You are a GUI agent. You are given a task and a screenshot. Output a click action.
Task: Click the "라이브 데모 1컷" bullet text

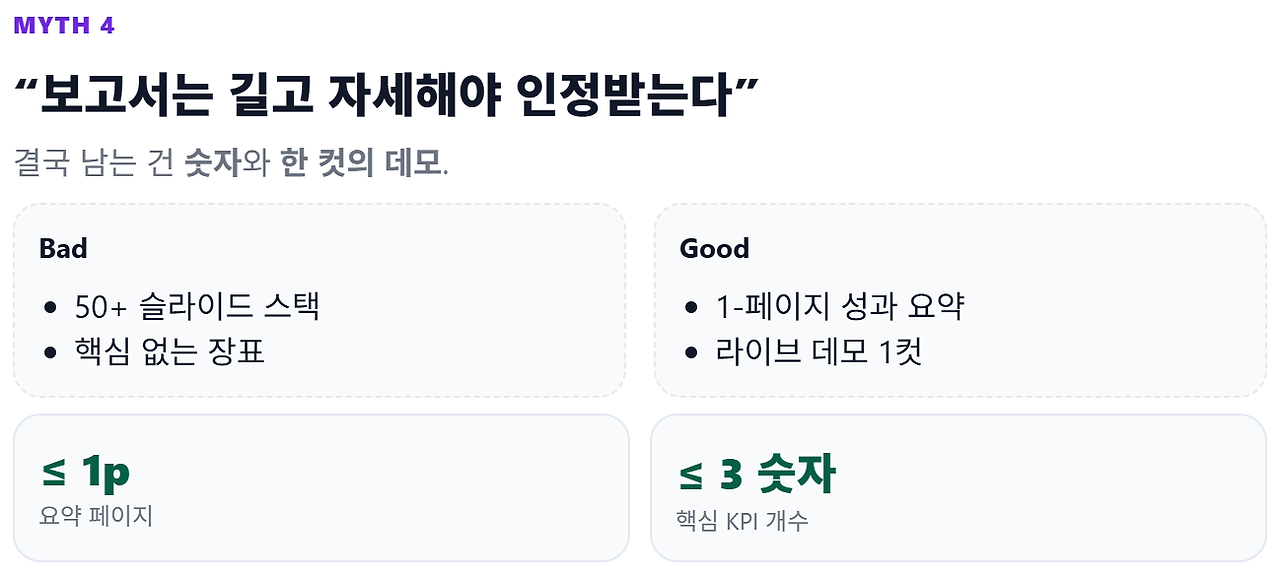(x=818, y=351)
